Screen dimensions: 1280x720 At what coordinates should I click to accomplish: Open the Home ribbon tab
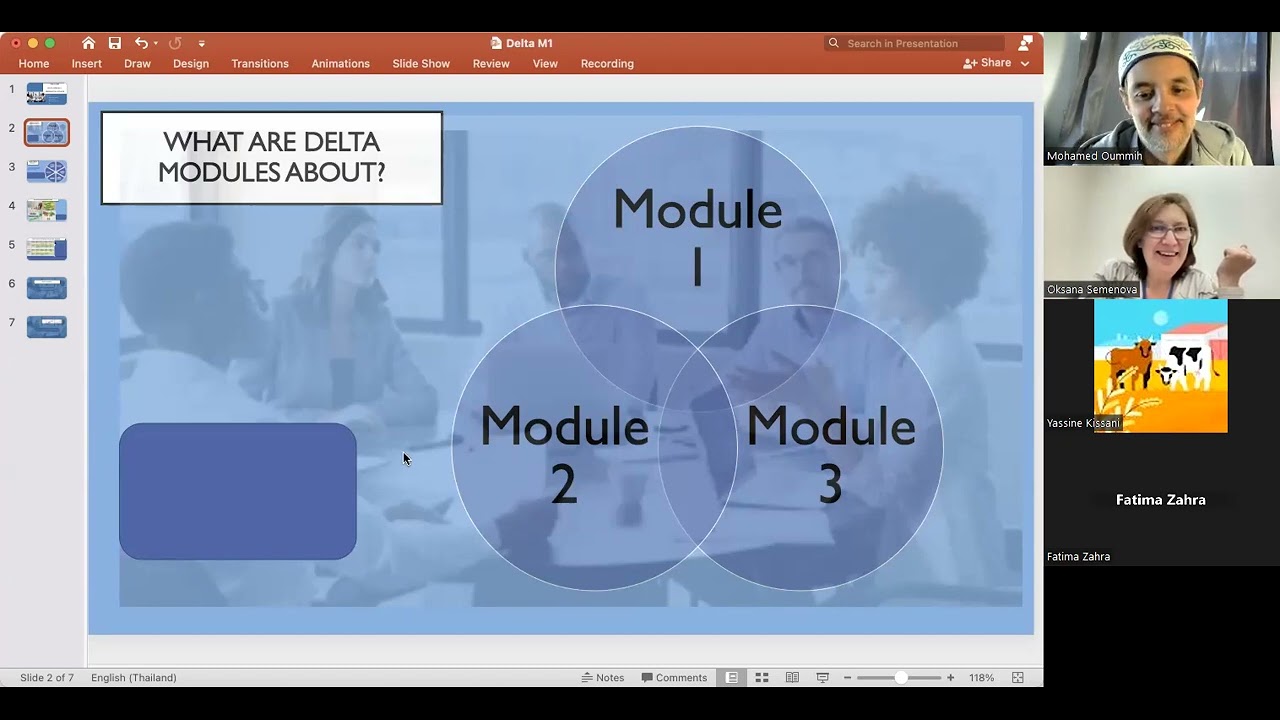pyautogui.click(x=34, y=63)
